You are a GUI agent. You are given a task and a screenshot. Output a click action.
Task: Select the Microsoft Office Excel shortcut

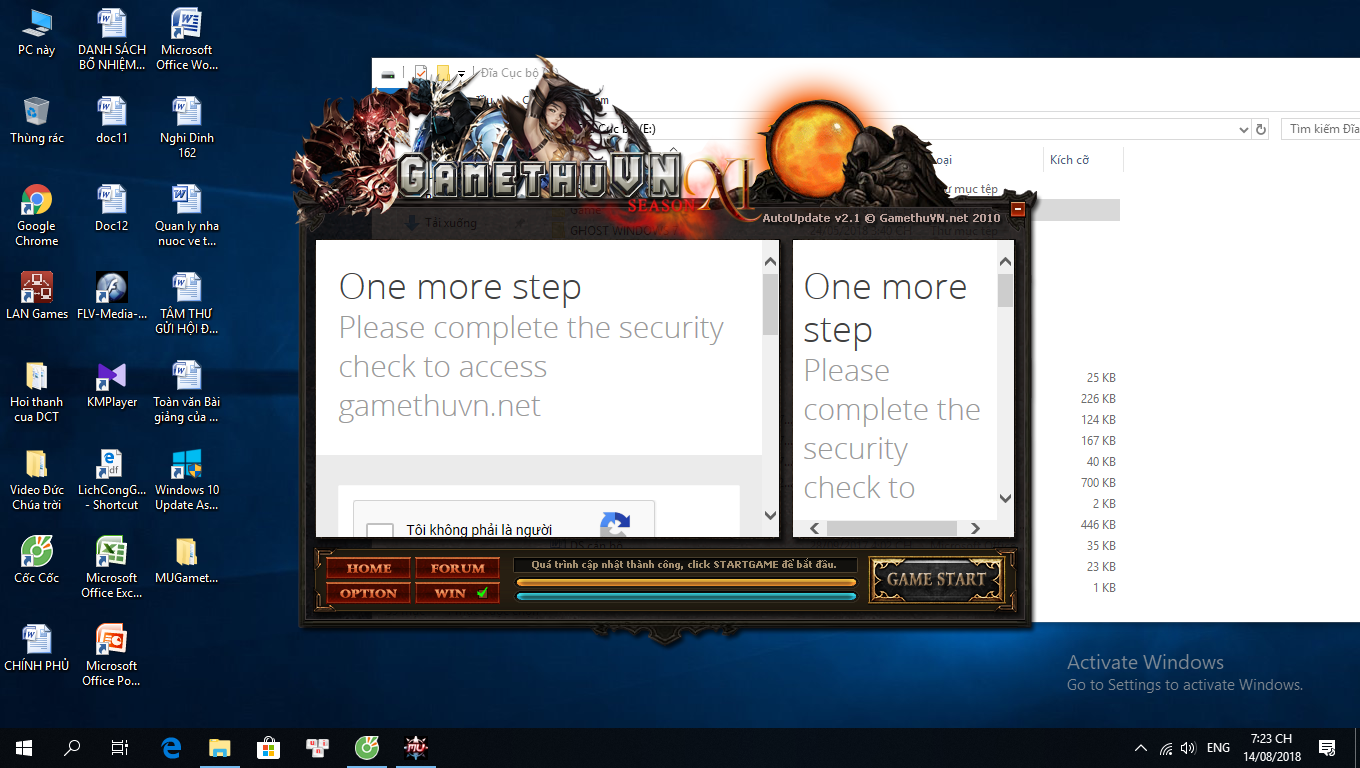[112, 567]
